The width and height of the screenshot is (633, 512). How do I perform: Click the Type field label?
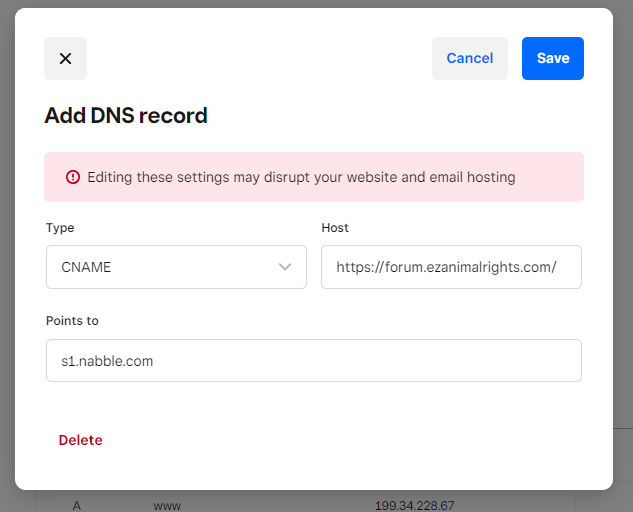click(60, 228)
